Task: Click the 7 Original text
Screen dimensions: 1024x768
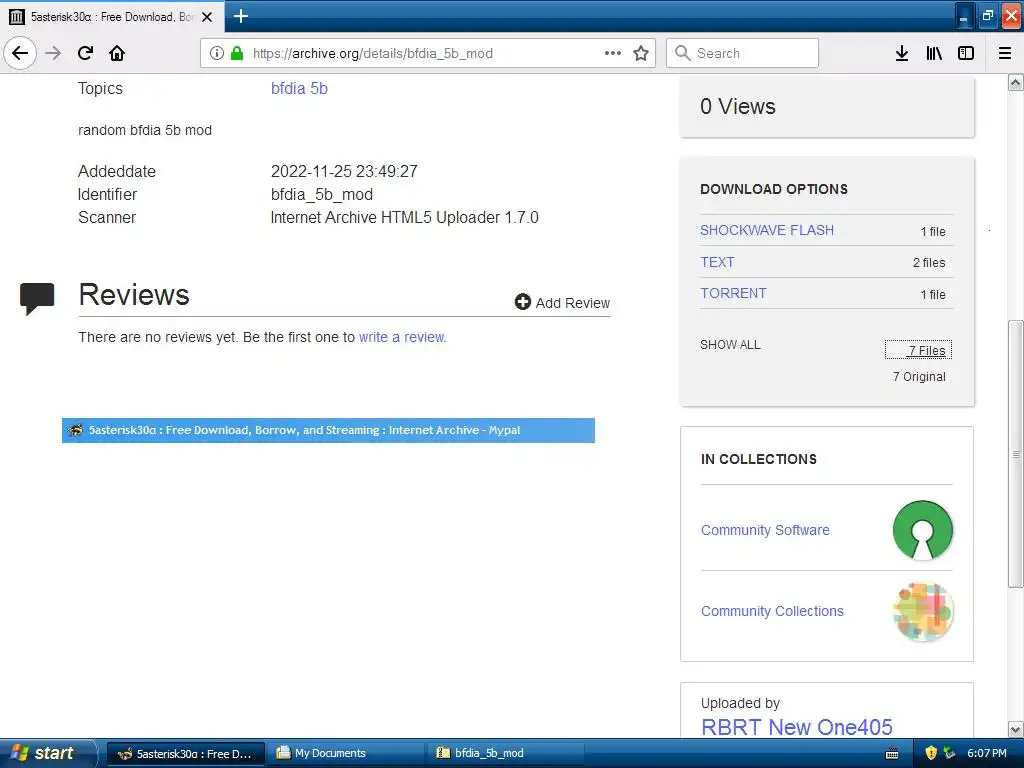Action: [x=919, y=377]
